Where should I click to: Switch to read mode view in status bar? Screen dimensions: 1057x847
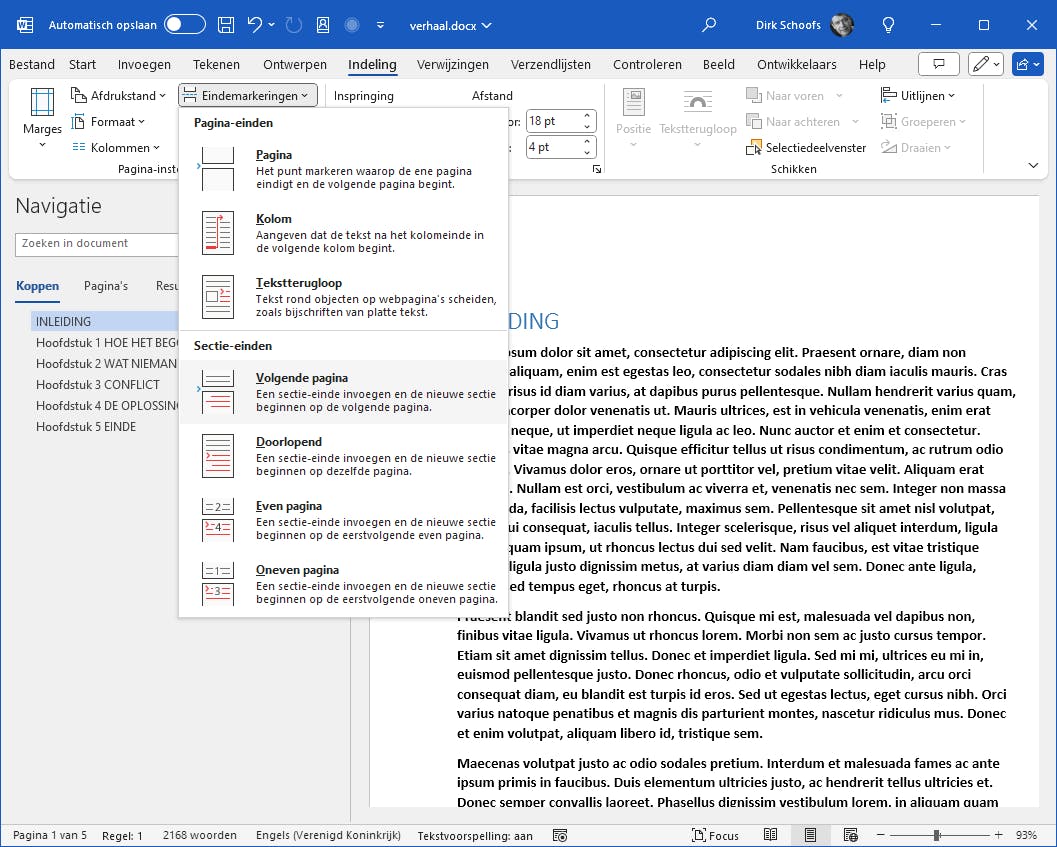pyautogui.click(x=771, y=835)
